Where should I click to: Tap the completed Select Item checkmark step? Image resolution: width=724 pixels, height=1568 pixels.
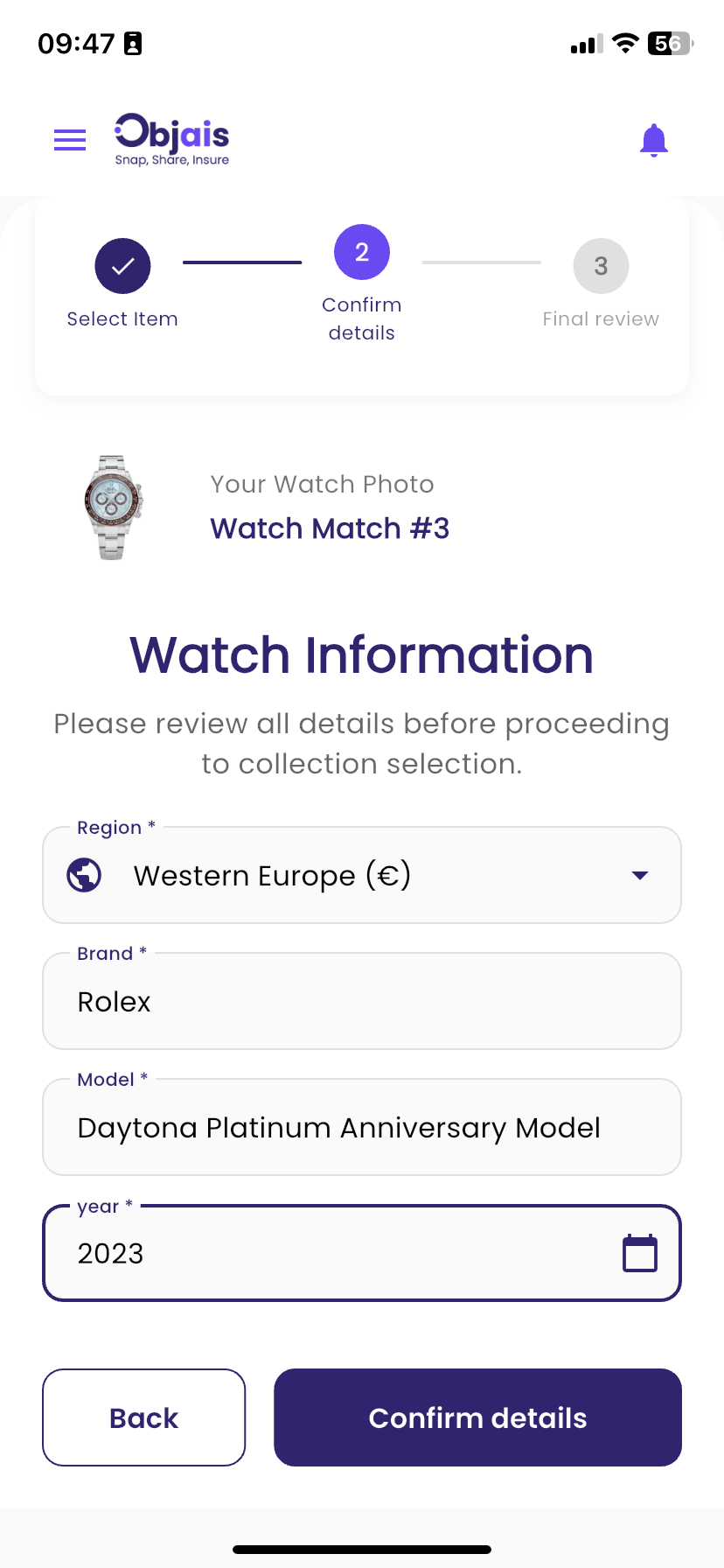click(122, 266)
